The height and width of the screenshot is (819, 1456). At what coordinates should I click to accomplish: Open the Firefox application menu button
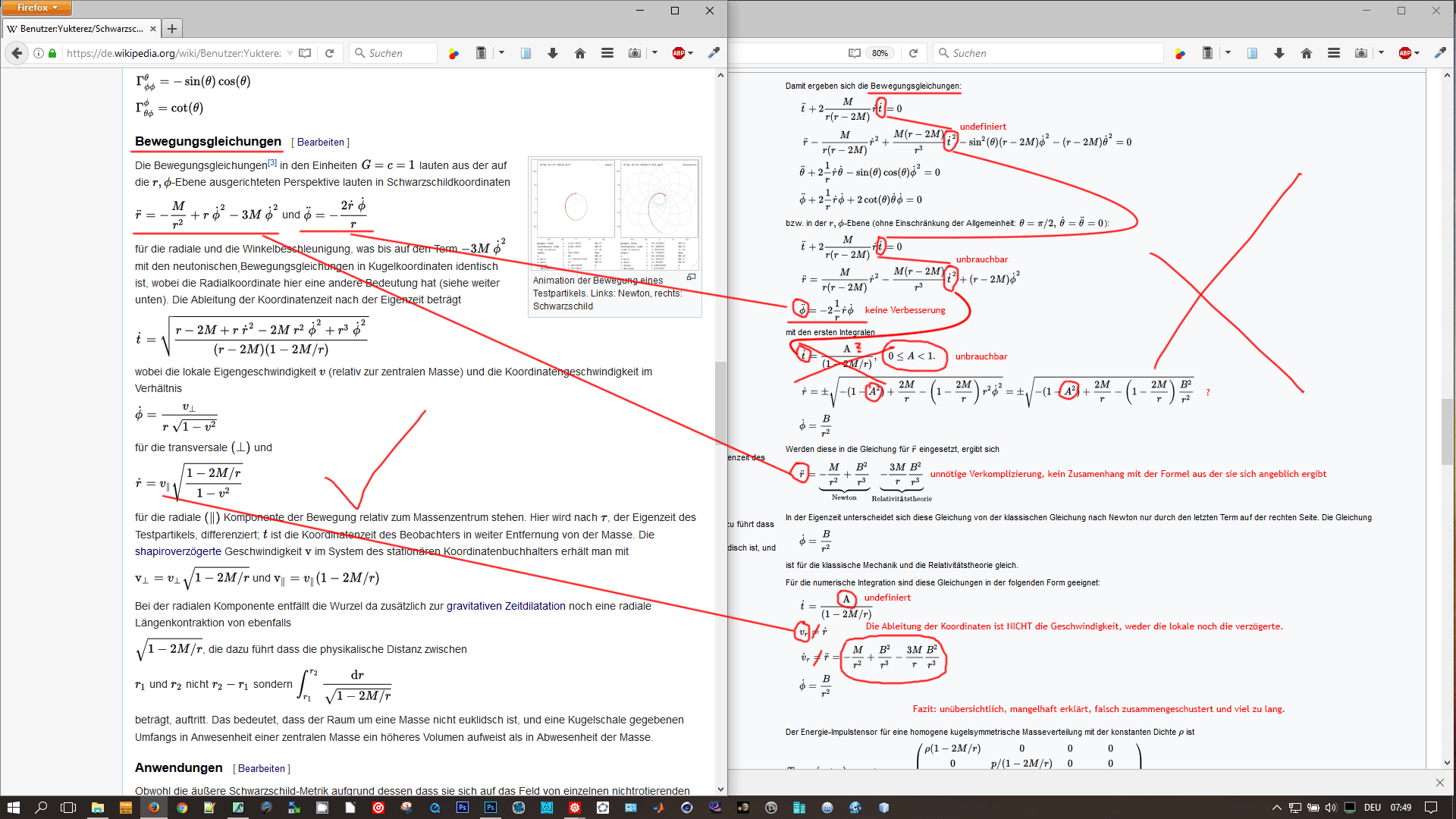click(x=36, y=8)
